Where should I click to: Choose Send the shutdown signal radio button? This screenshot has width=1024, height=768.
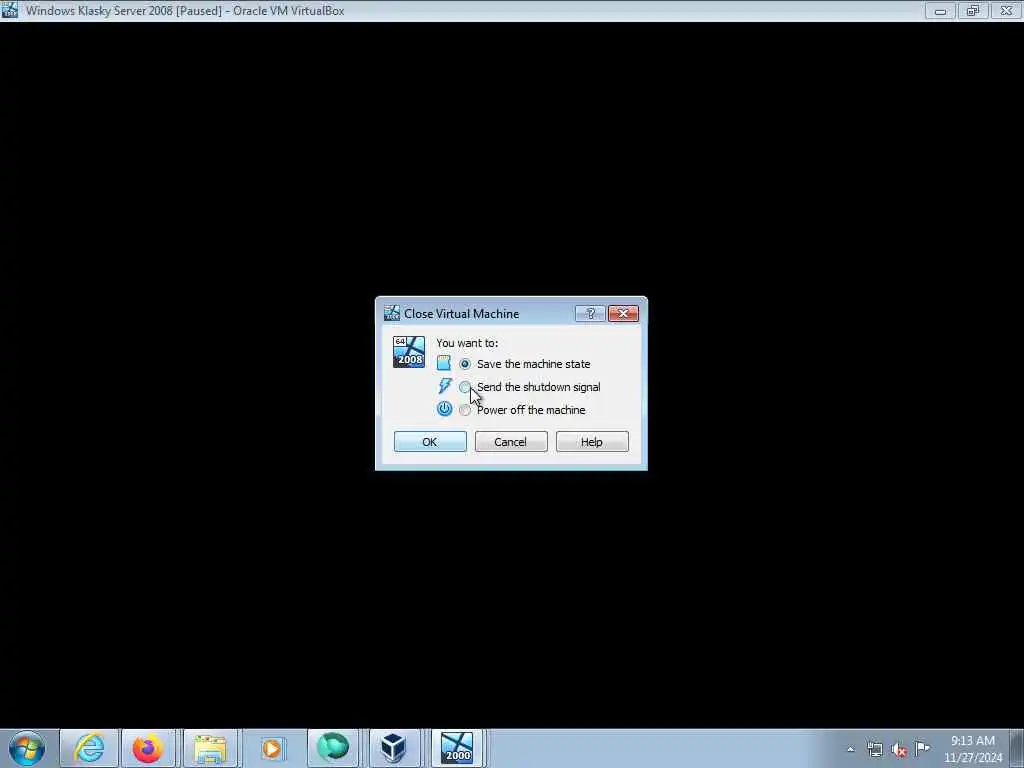click(465, 387)
